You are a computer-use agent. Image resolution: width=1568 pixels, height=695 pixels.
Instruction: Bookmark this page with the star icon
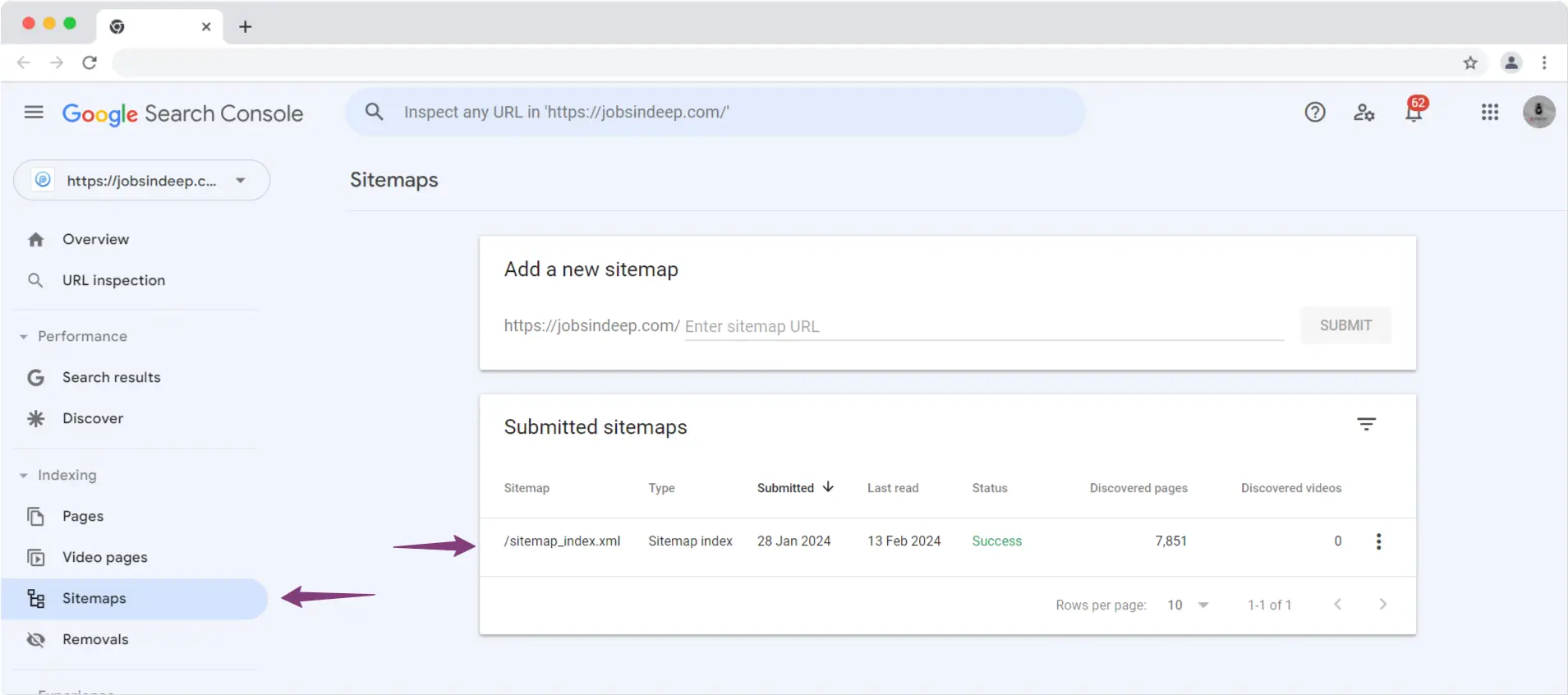pyautogui.click(x=1469, y=62)
